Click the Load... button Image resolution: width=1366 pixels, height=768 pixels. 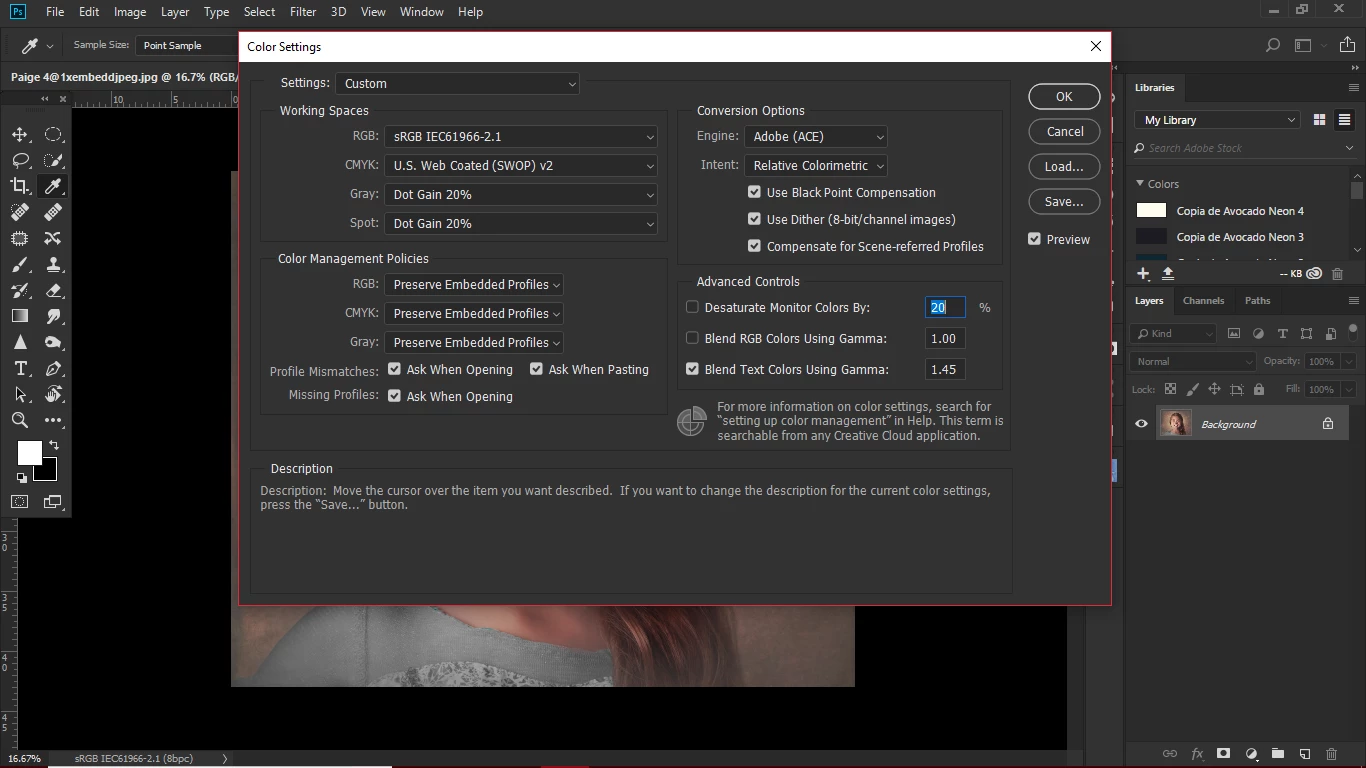(1064, 167)
